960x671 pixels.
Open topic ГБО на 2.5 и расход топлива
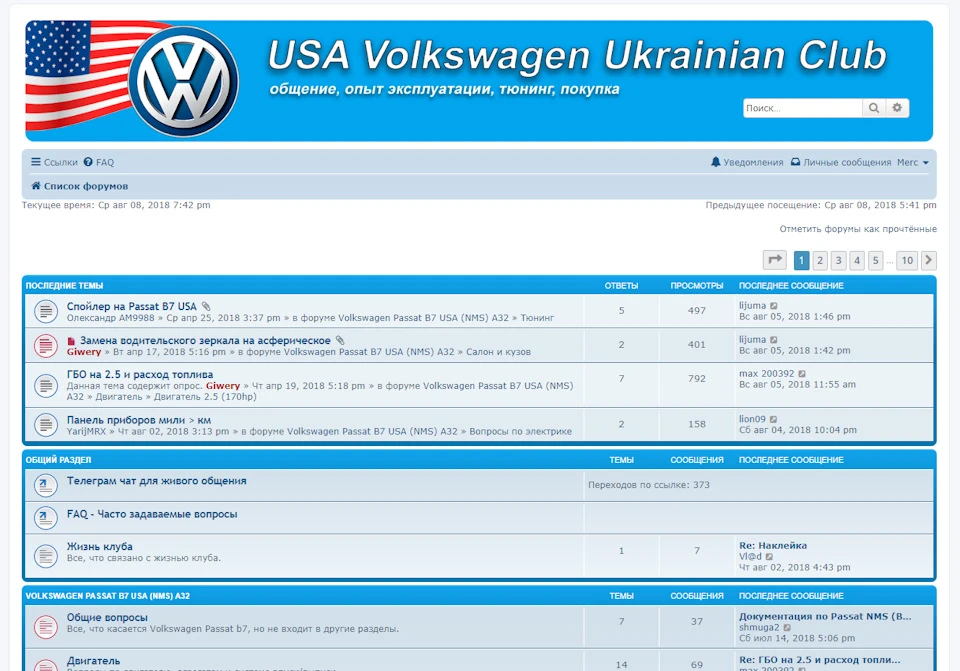pos(140,374)
